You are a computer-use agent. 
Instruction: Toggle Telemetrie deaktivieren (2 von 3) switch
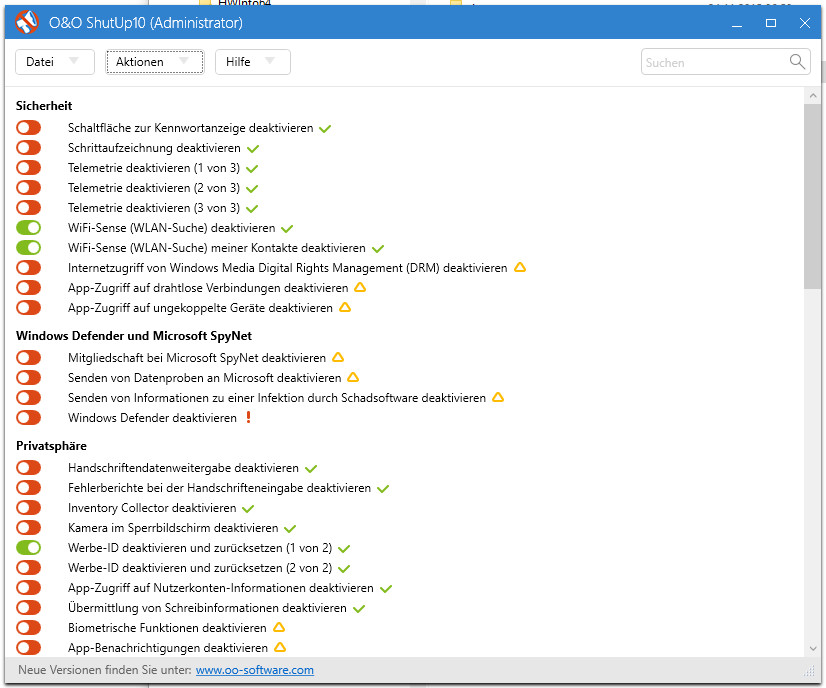point(28,188)
